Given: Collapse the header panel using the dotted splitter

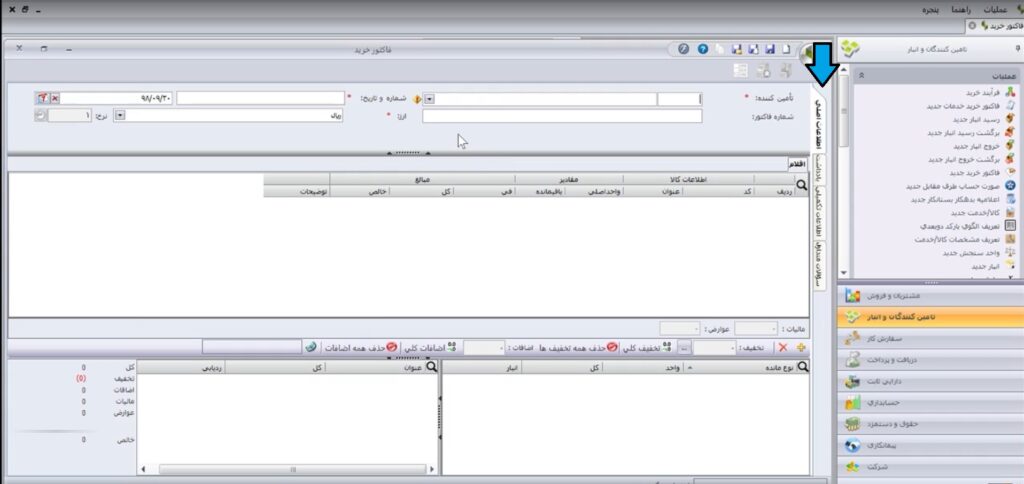Looking at the screenshot, I should pos(408,153).
